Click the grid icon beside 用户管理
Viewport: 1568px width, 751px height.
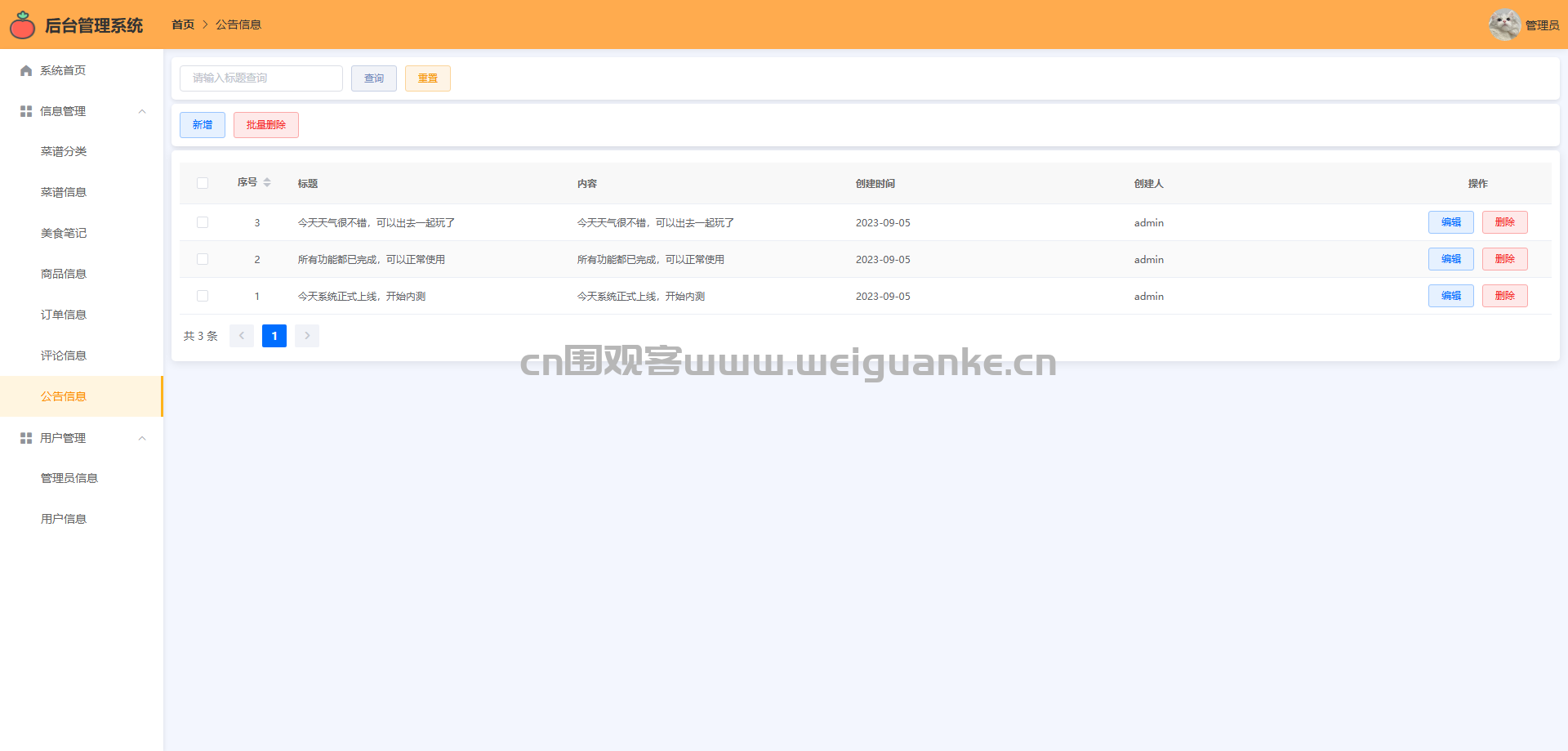pyautogui.click(x=26, y=438)
